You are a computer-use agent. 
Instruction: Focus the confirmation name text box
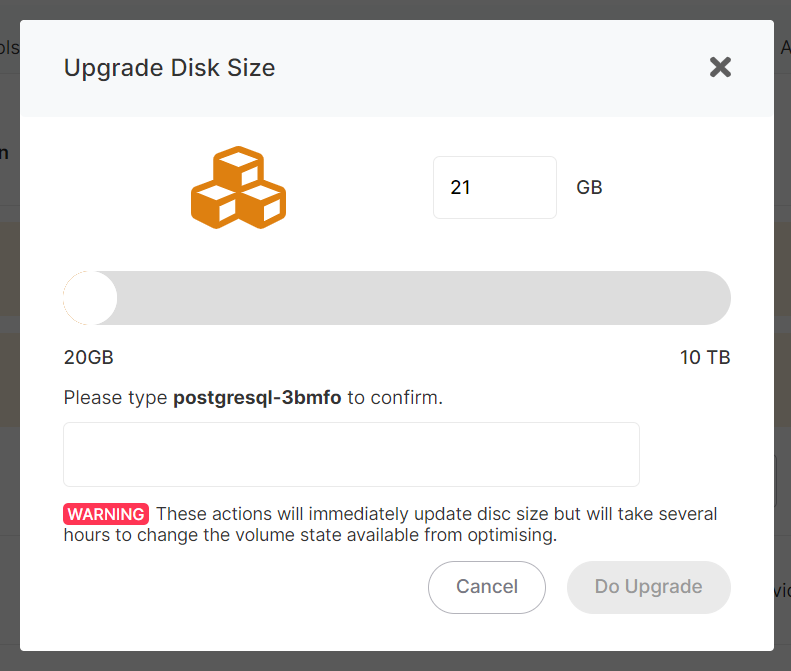point(351,454)
